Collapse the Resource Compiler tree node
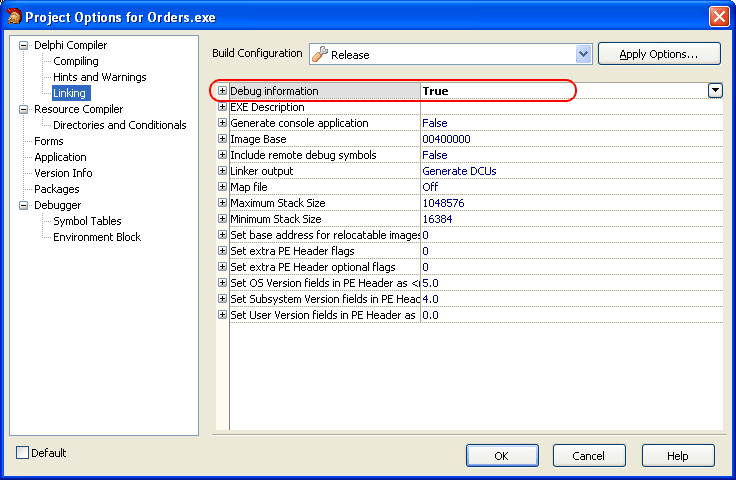Image resolution: width=736 pixels, height=481 pixels. coord(25,109)
